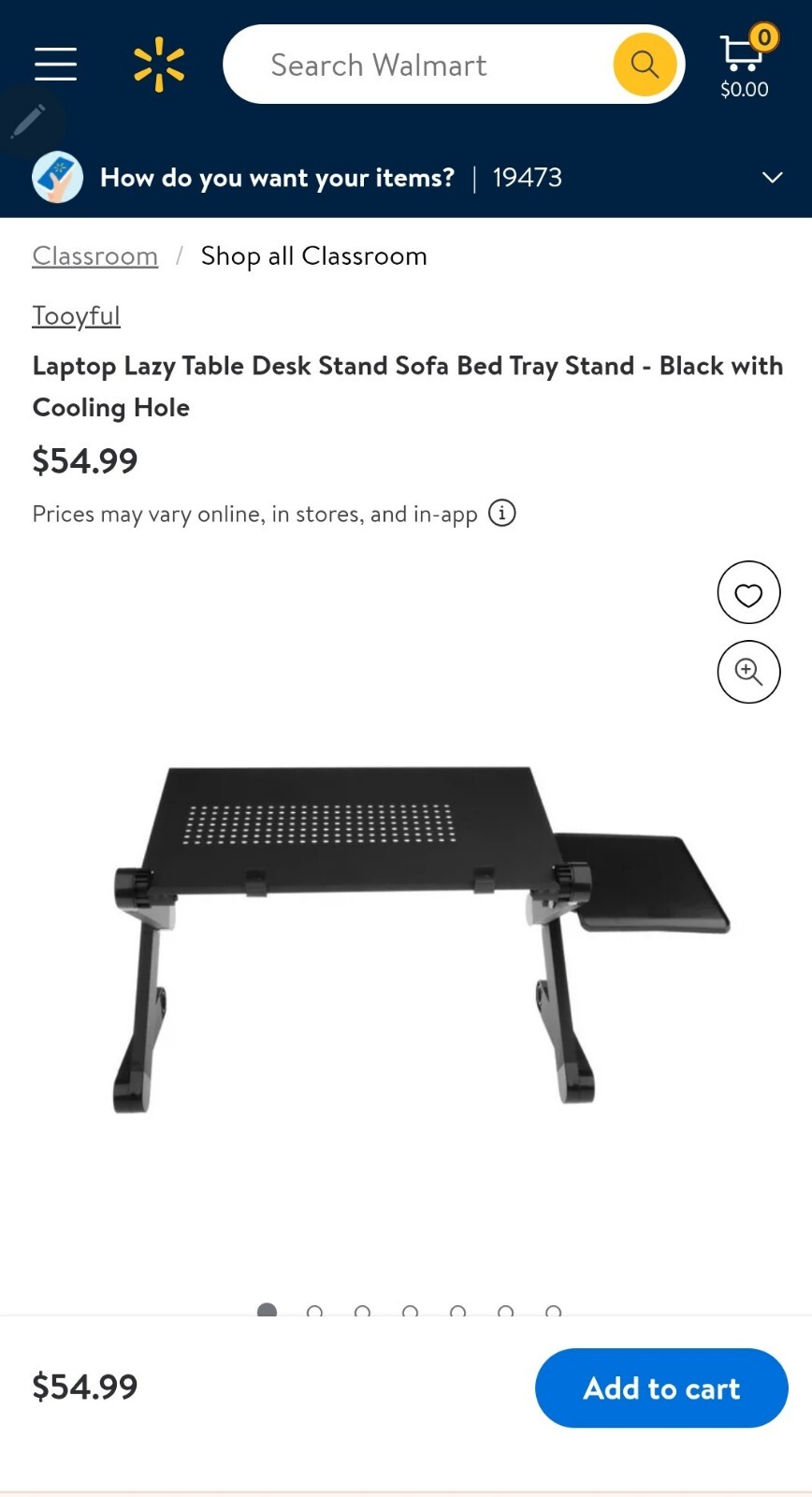Select the second image carousel dot
812x1497 pixels.
click(314, 1312)
